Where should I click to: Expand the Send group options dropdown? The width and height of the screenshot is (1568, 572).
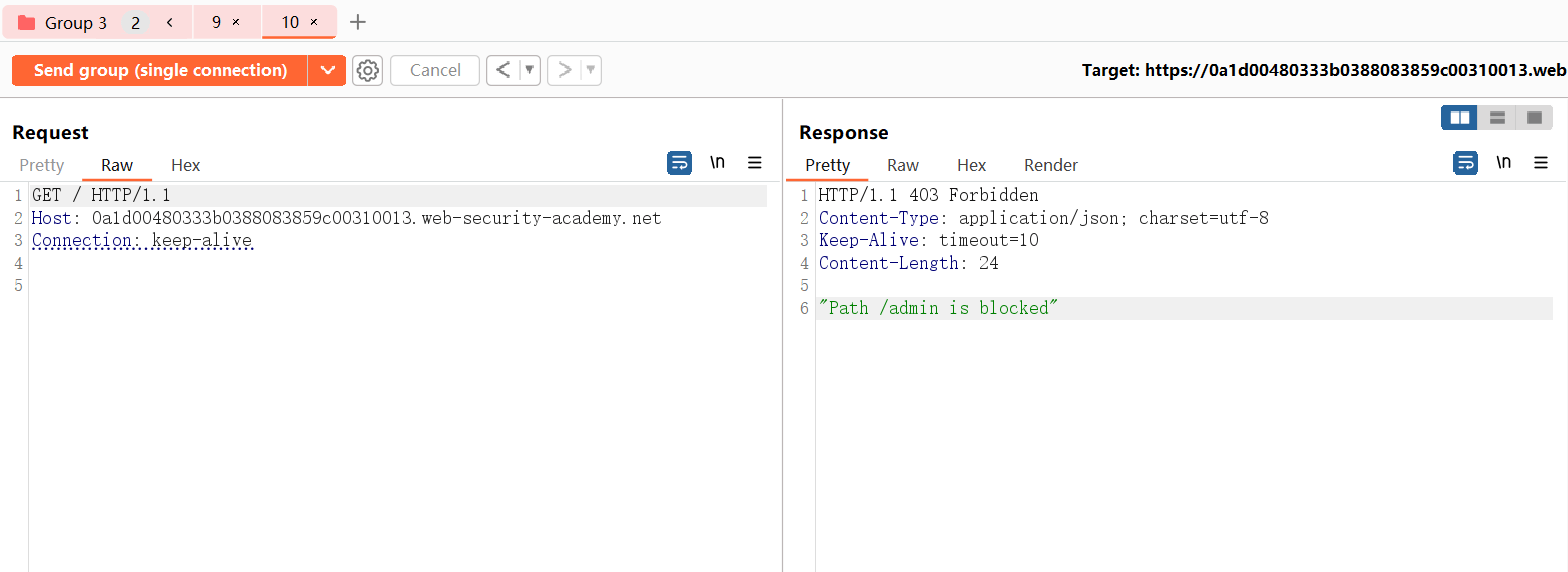326,70
